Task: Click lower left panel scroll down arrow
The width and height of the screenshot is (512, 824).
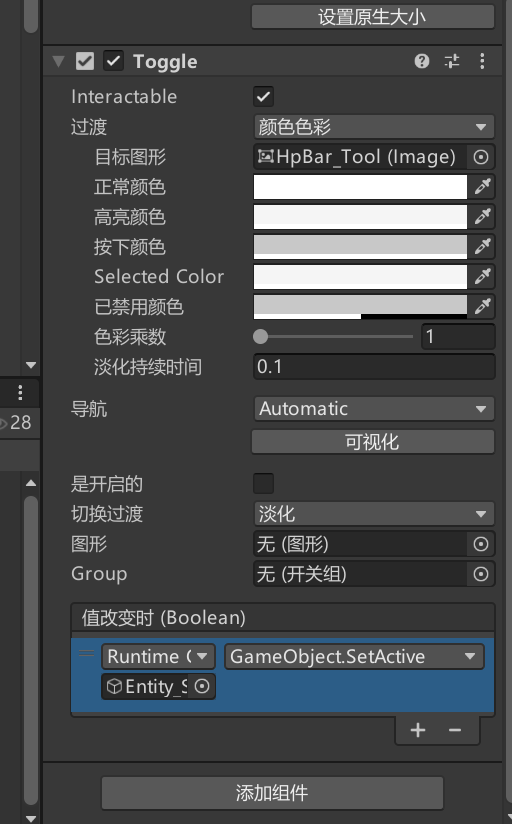Action: pos(31,818)
